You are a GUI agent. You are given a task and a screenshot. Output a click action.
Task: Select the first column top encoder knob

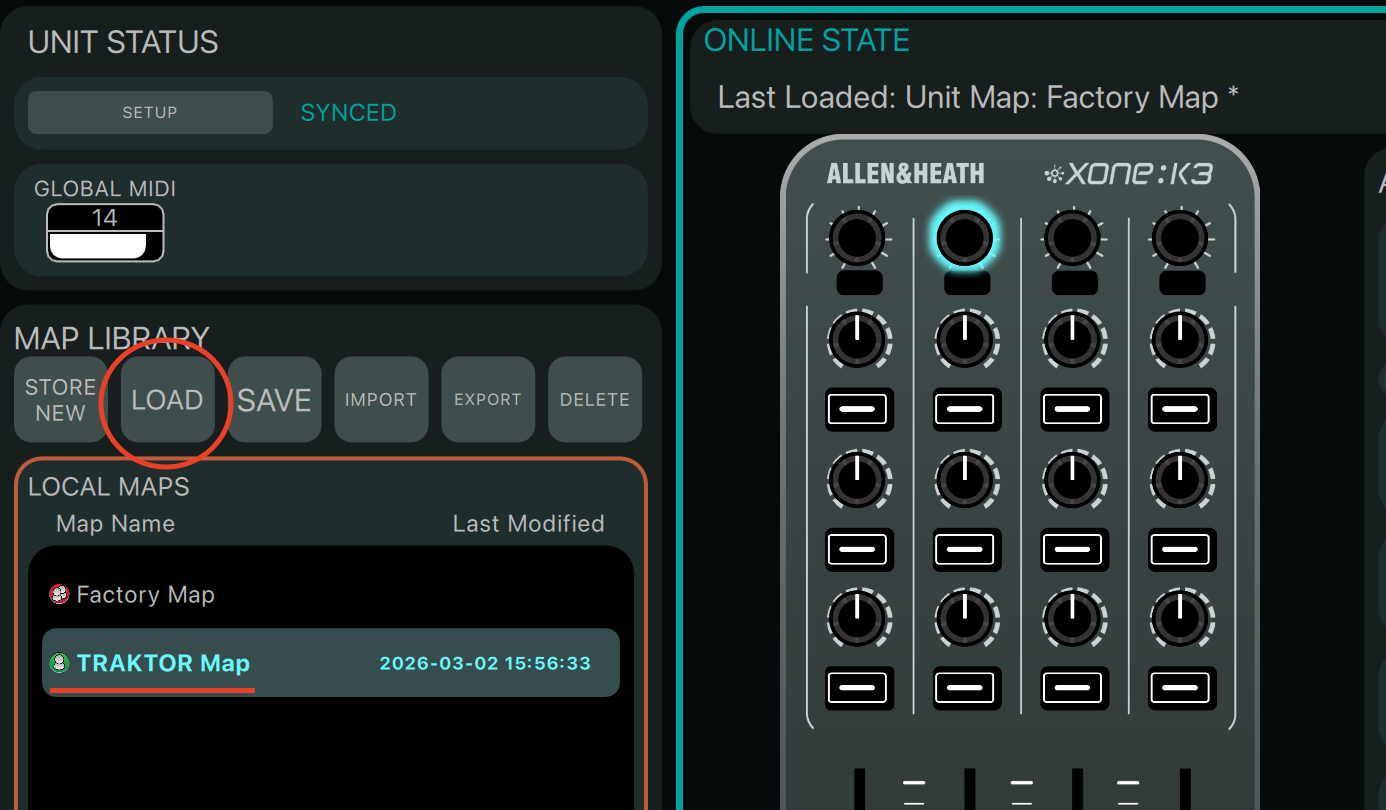point(857,238)
